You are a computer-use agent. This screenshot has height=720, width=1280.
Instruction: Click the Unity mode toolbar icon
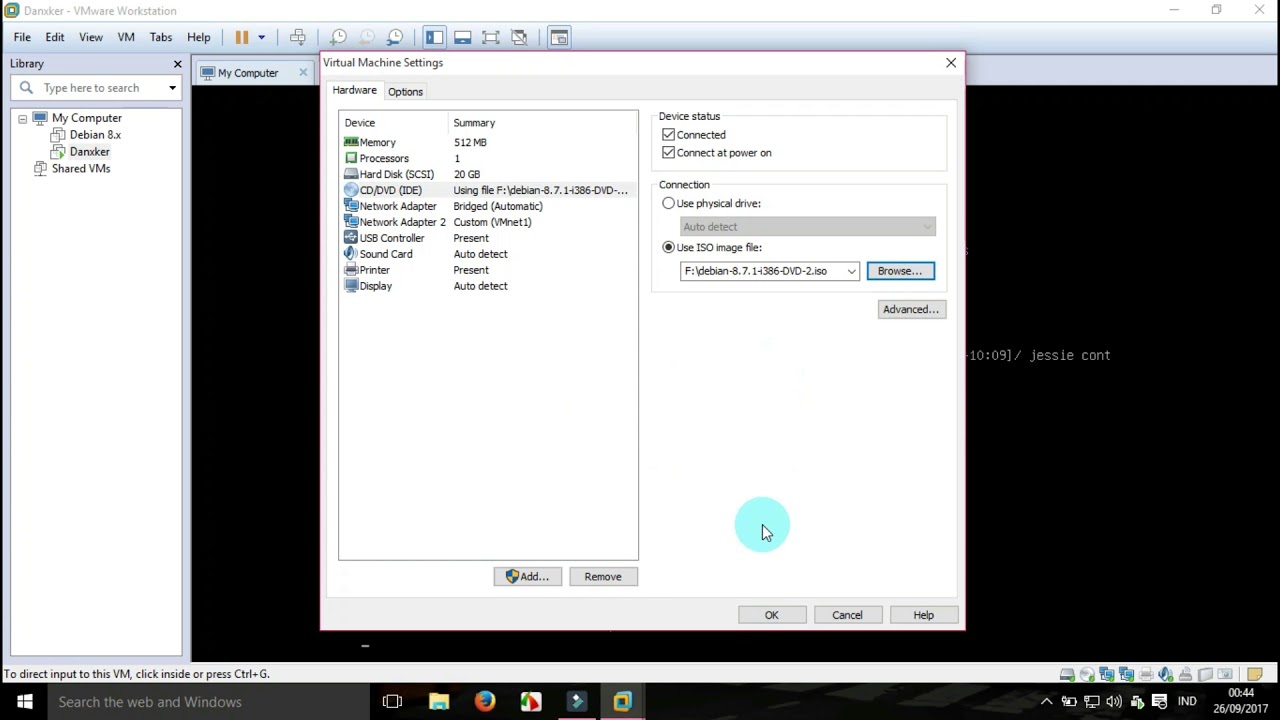click(x=519, y=37)
